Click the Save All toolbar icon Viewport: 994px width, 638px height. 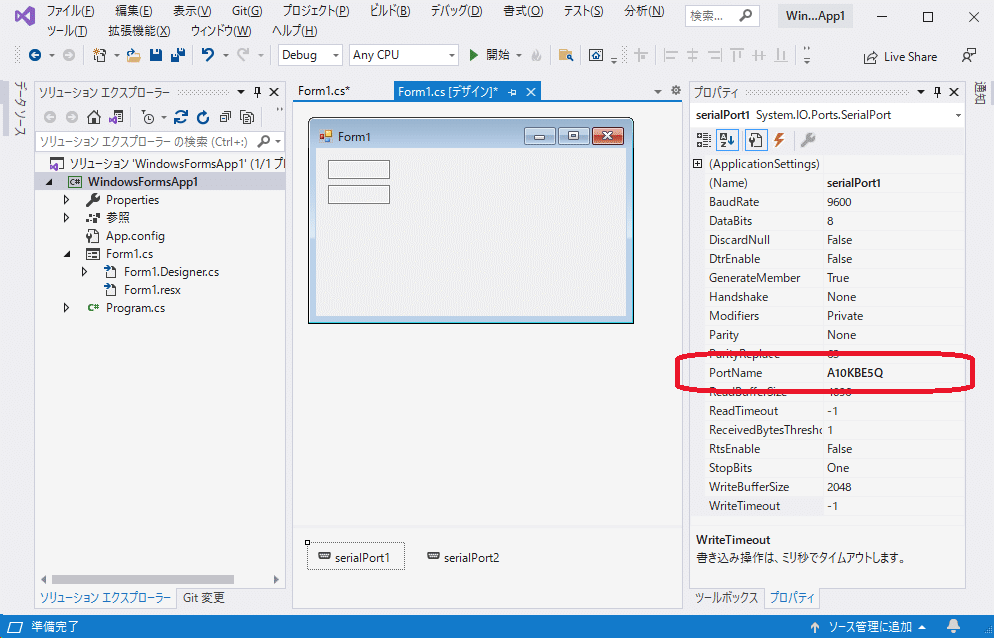178,55
